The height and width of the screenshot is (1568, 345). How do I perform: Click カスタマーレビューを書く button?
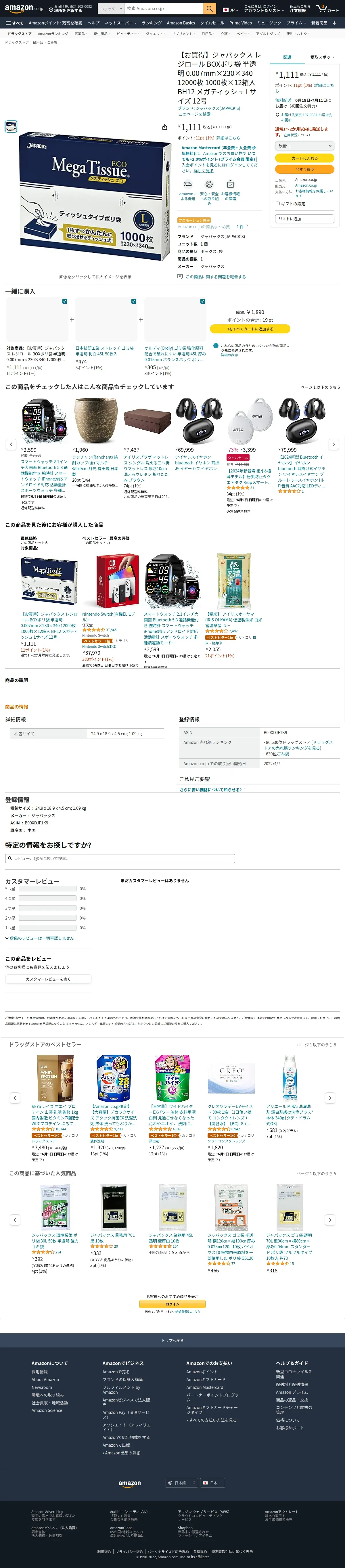pos(48,979)
